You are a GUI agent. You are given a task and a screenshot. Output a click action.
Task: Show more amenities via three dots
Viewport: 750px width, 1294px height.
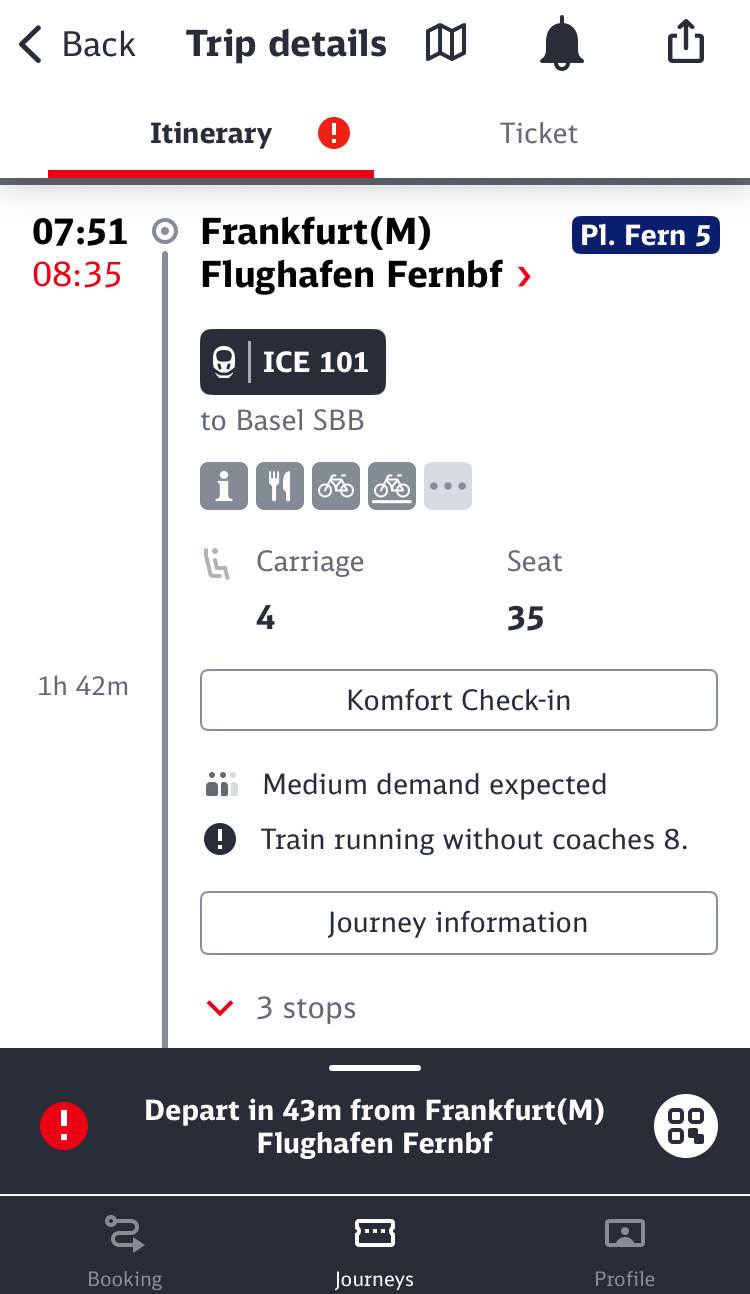[x=448, y=486]
